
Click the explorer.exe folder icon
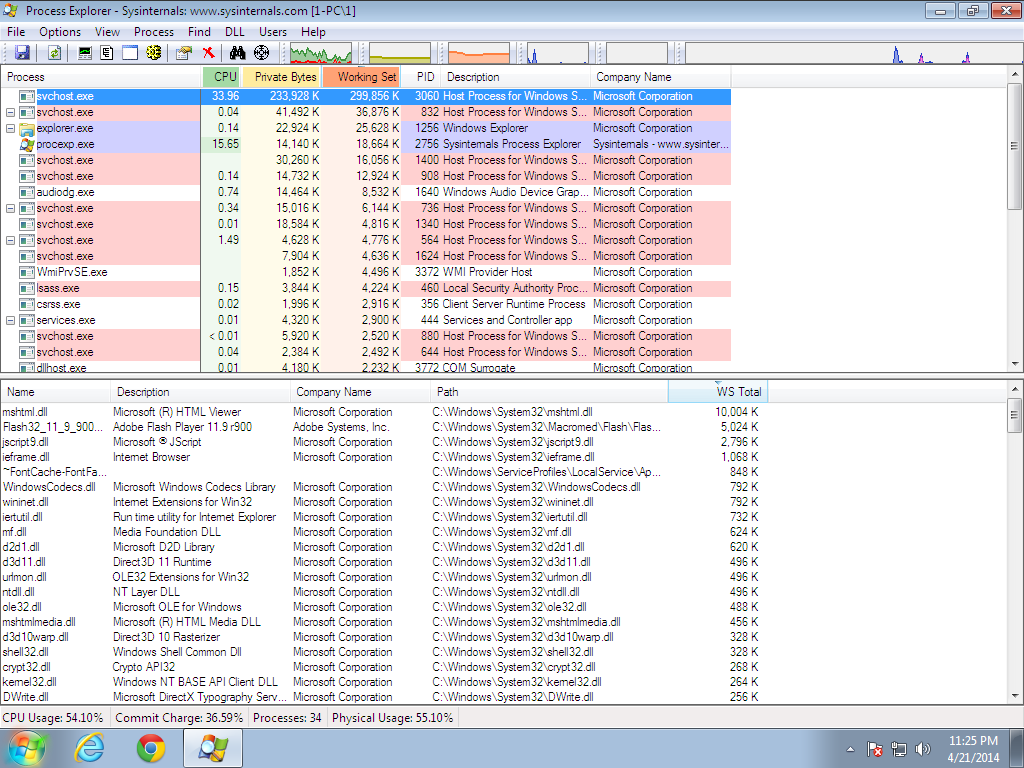click(27, 129)
